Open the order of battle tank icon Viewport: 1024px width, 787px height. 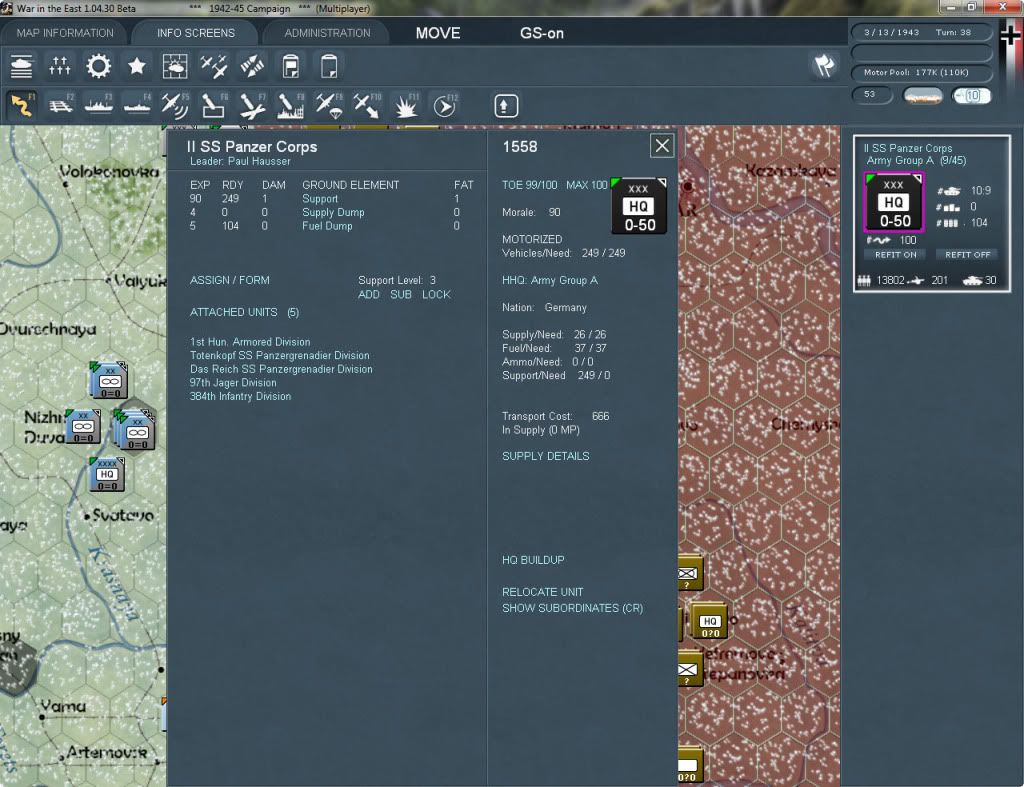pos(22,66)
